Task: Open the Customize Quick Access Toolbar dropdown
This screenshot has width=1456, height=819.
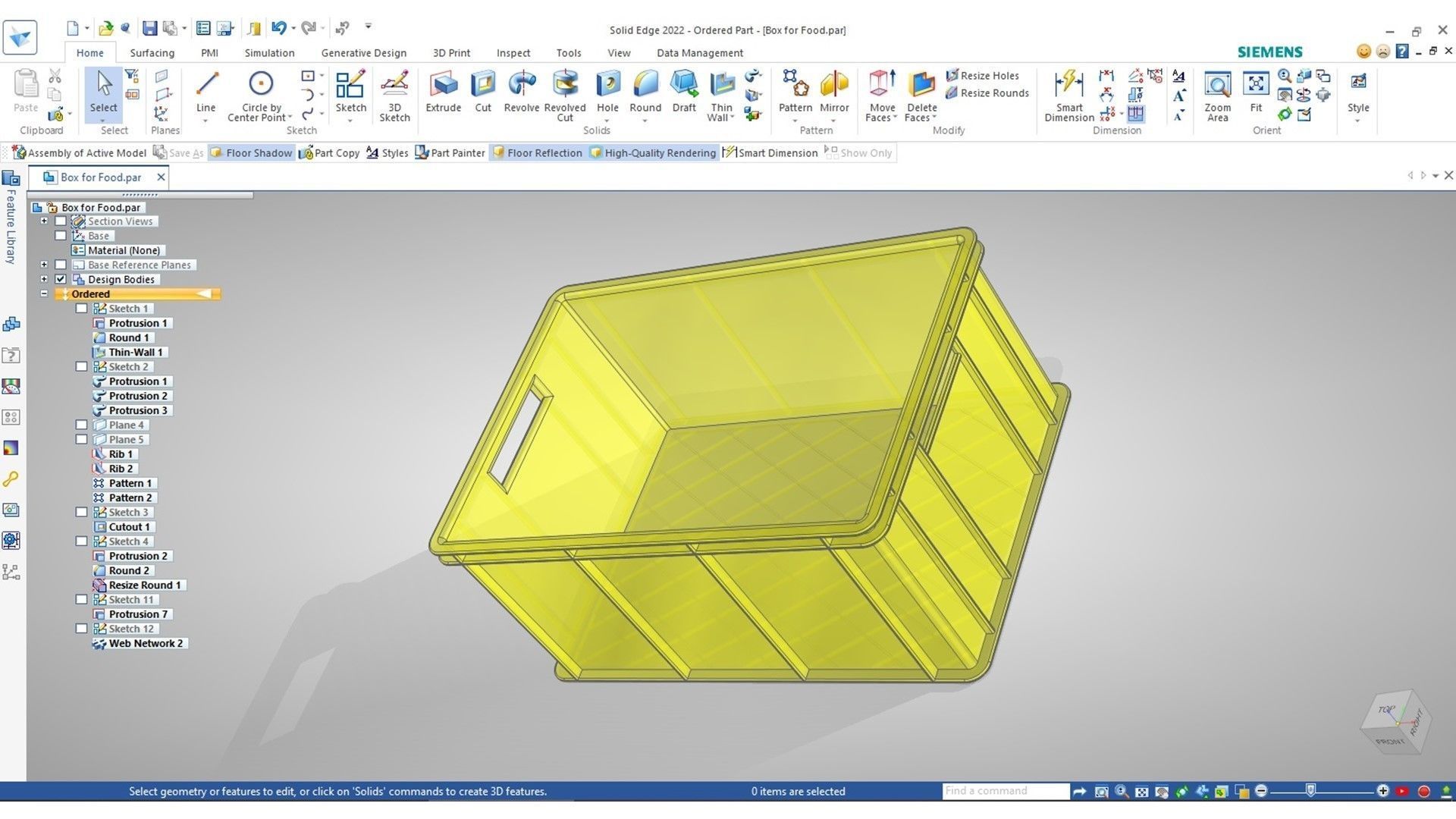Action: coord(369,27)
